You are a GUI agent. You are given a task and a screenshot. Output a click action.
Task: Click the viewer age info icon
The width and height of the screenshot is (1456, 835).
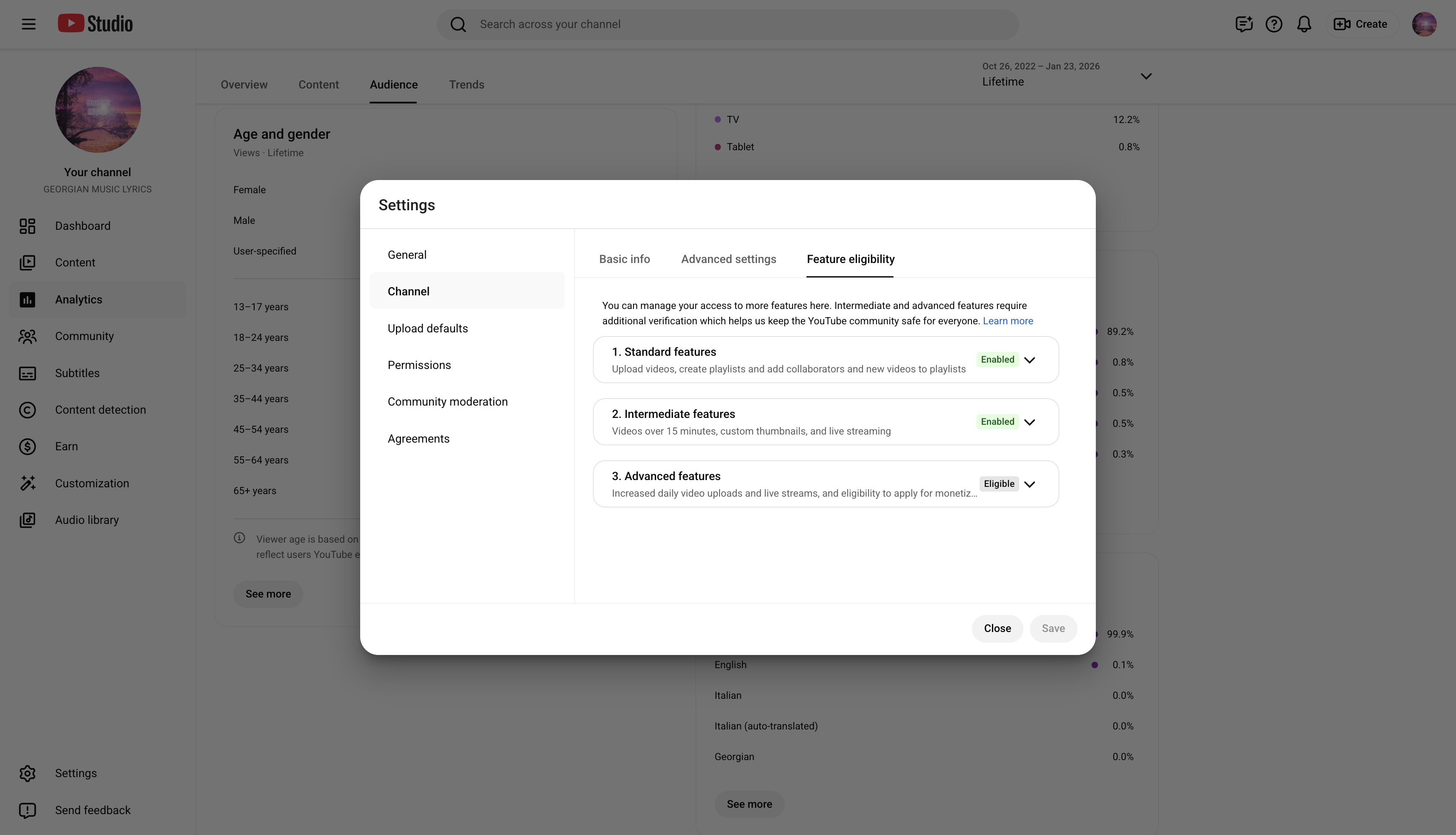click(x=239, y=538)
